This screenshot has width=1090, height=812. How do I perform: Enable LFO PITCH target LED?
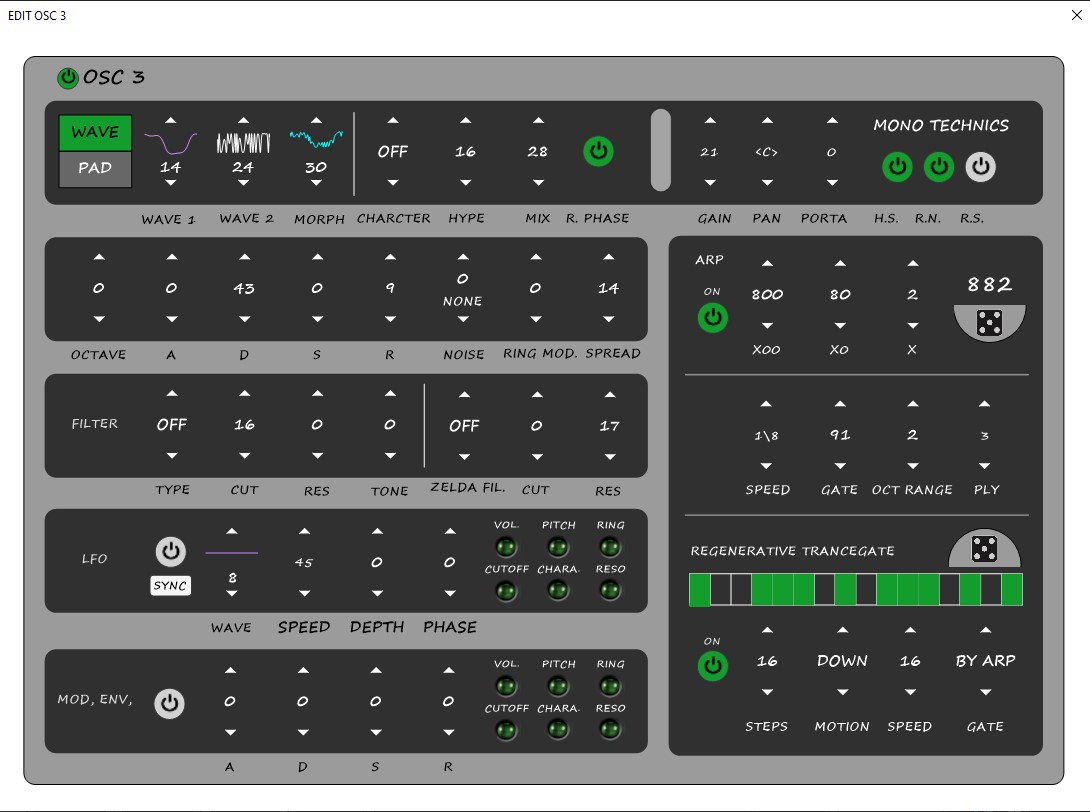pyautogui.click(x=558, y=546)
